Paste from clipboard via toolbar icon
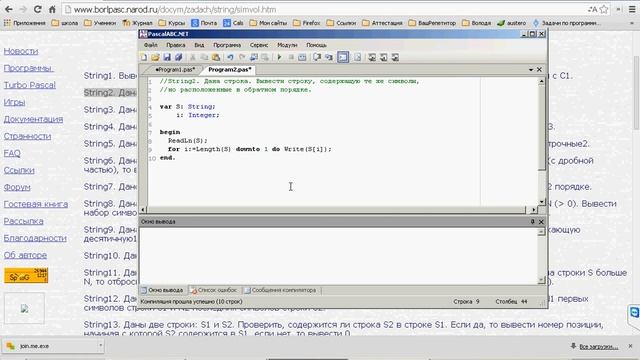This screenshot has height=360, width=640. (x=216, y=58)
